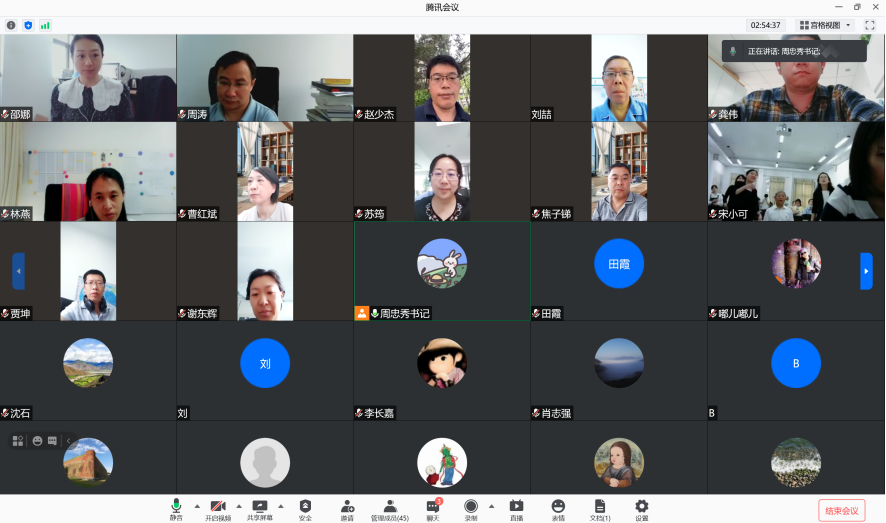Select 周忠秀书记 speaker video tile
The image size is (886, 523).
tap(442, 271)
